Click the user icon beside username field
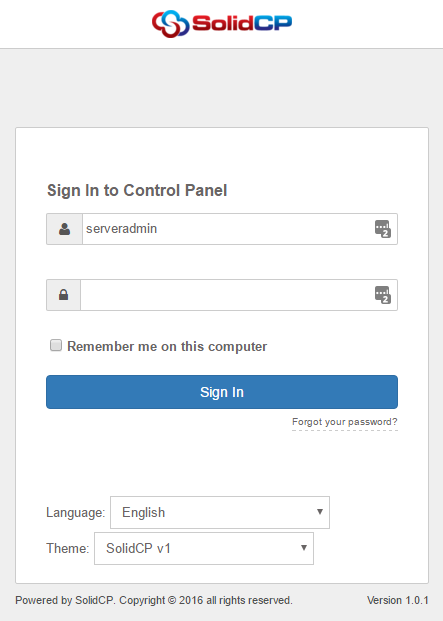Image resolution: width=443 pixels, height=621 pixels. pyautogui.click(x=65, y=229)
